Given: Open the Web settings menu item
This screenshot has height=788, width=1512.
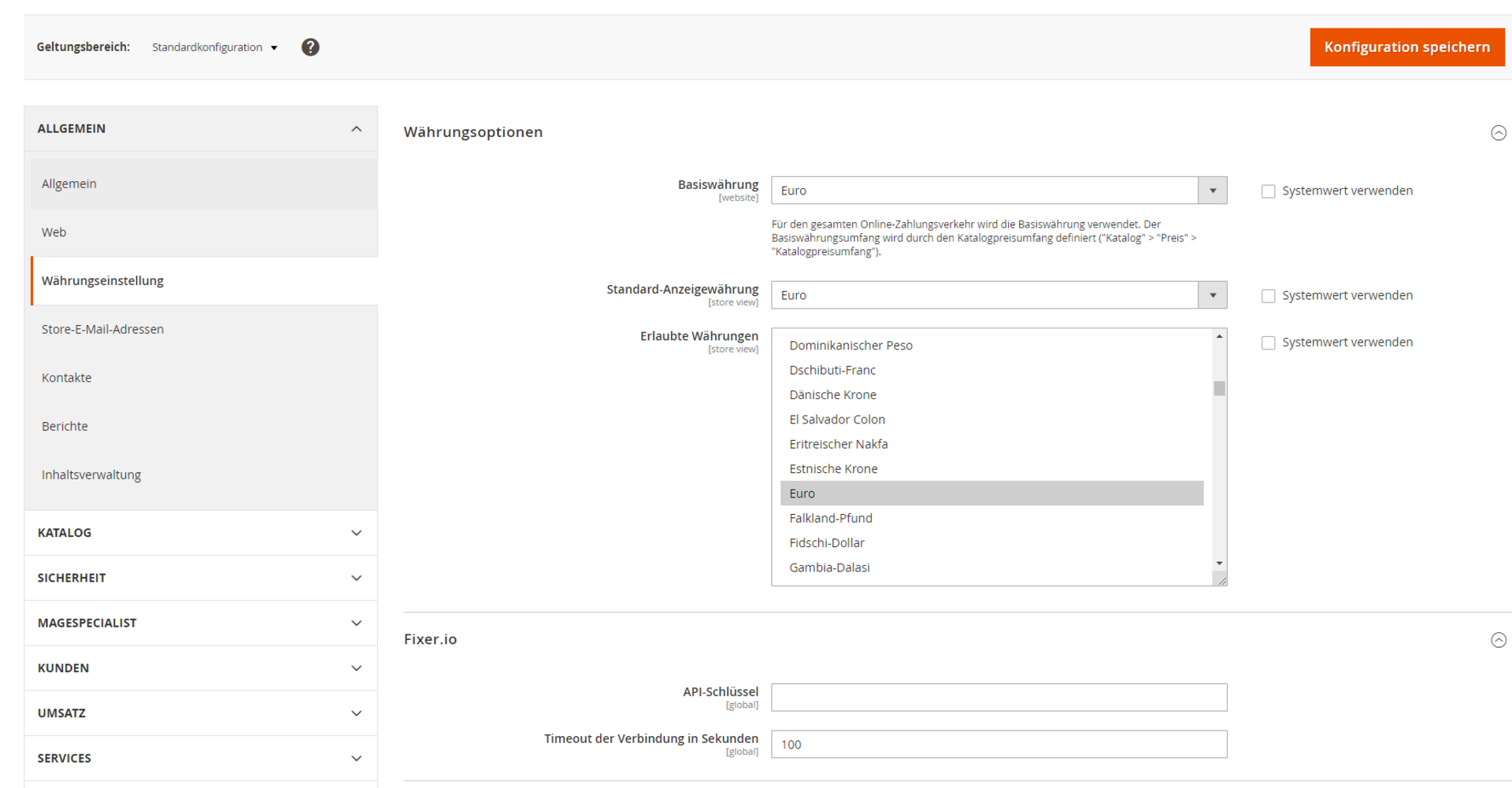Looking at the screenshot, I should tap(54, 232).
